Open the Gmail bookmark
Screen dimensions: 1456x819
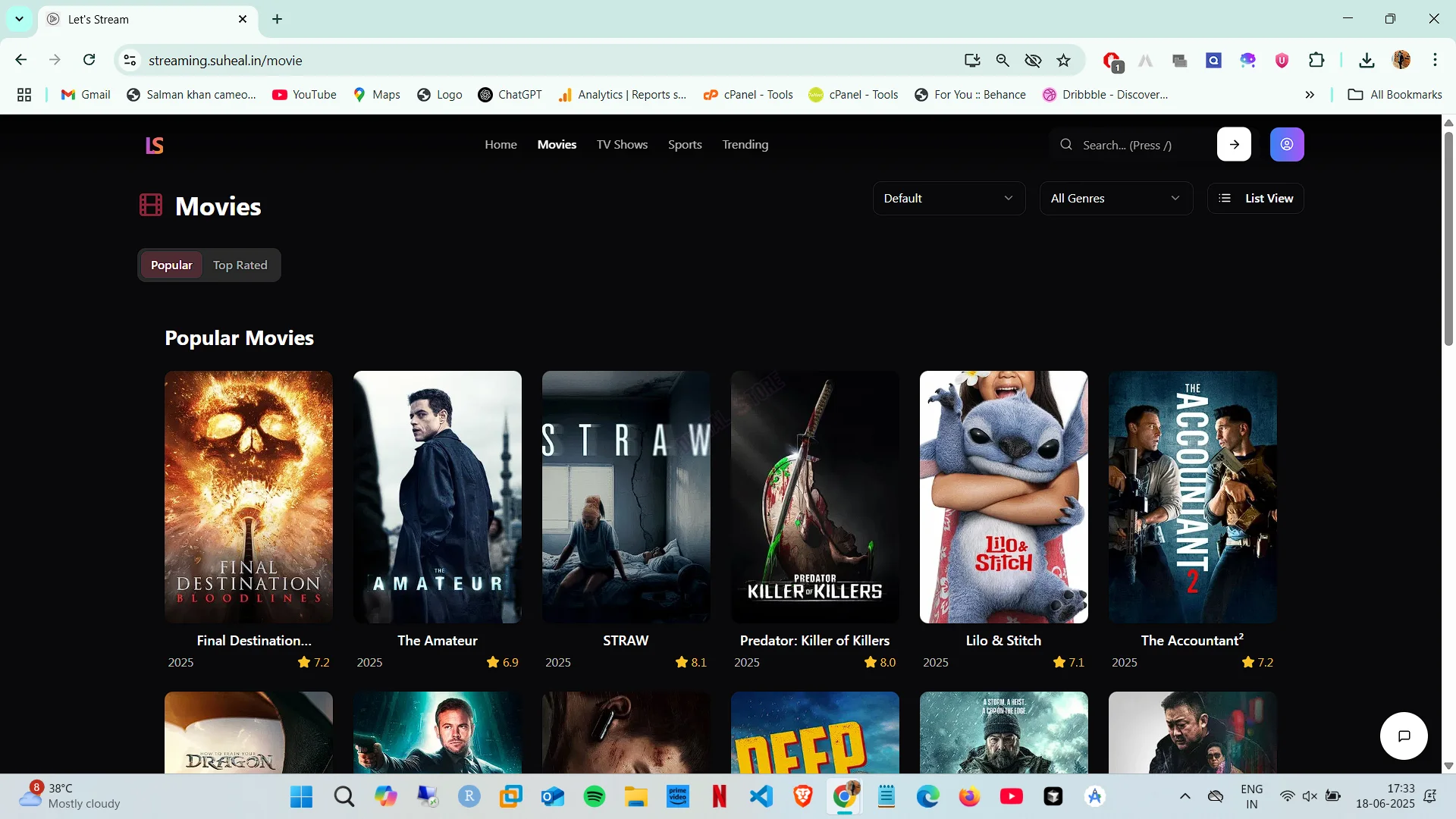(86, 95)
